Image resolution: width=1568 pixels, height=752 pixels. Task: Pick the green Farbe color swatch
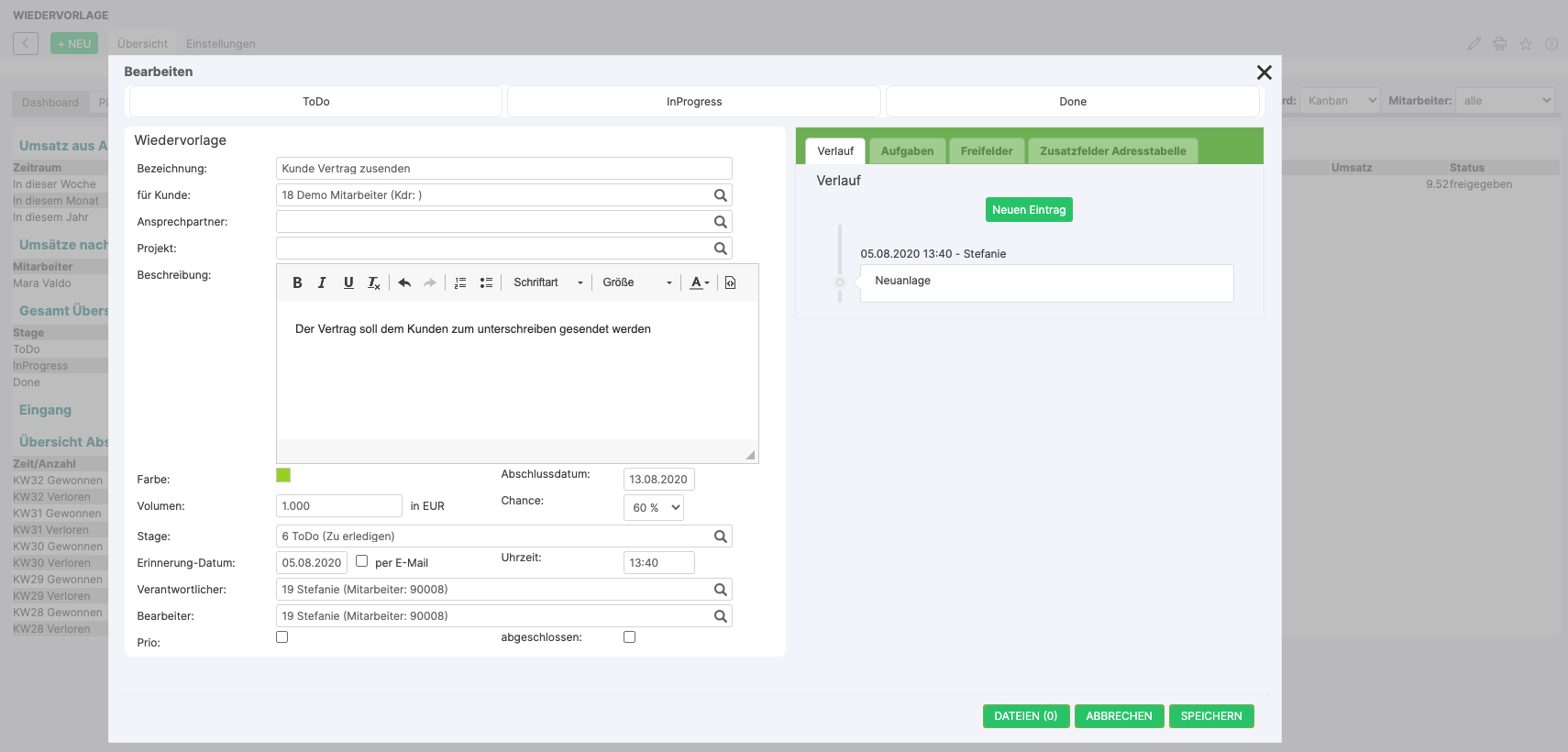pyautogui.click(x=283, y=475)
